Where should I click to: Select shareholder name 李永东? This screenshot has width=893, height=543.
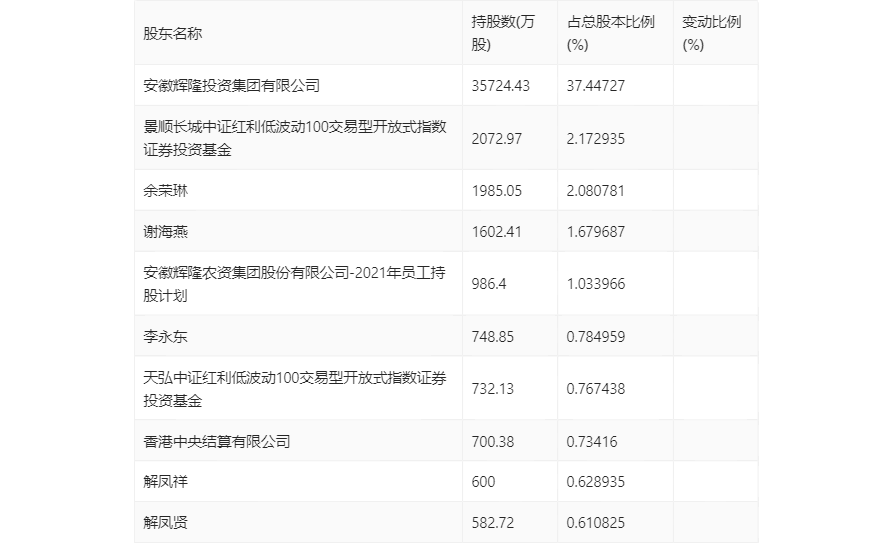(x=165, y=336)
